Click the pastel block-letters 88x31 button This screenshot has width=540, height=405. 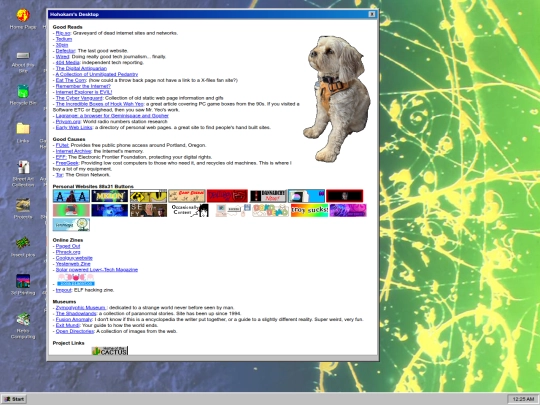pos(270,210)
